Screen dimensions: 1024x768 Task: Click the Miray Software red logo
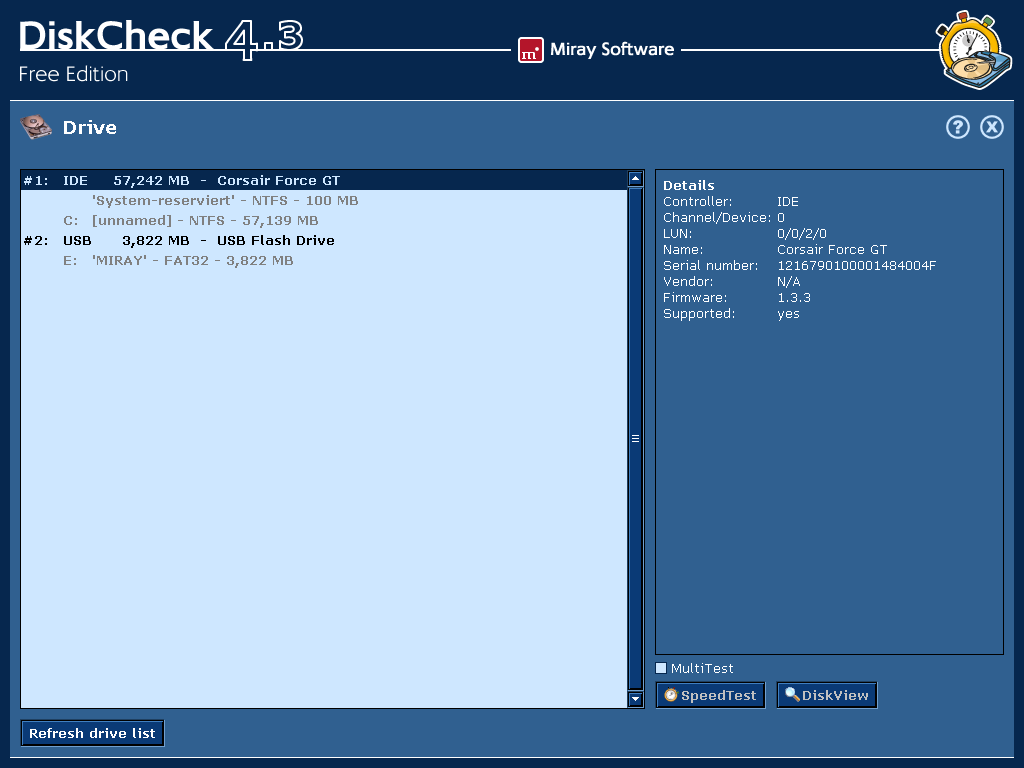(x=530, y=50)
